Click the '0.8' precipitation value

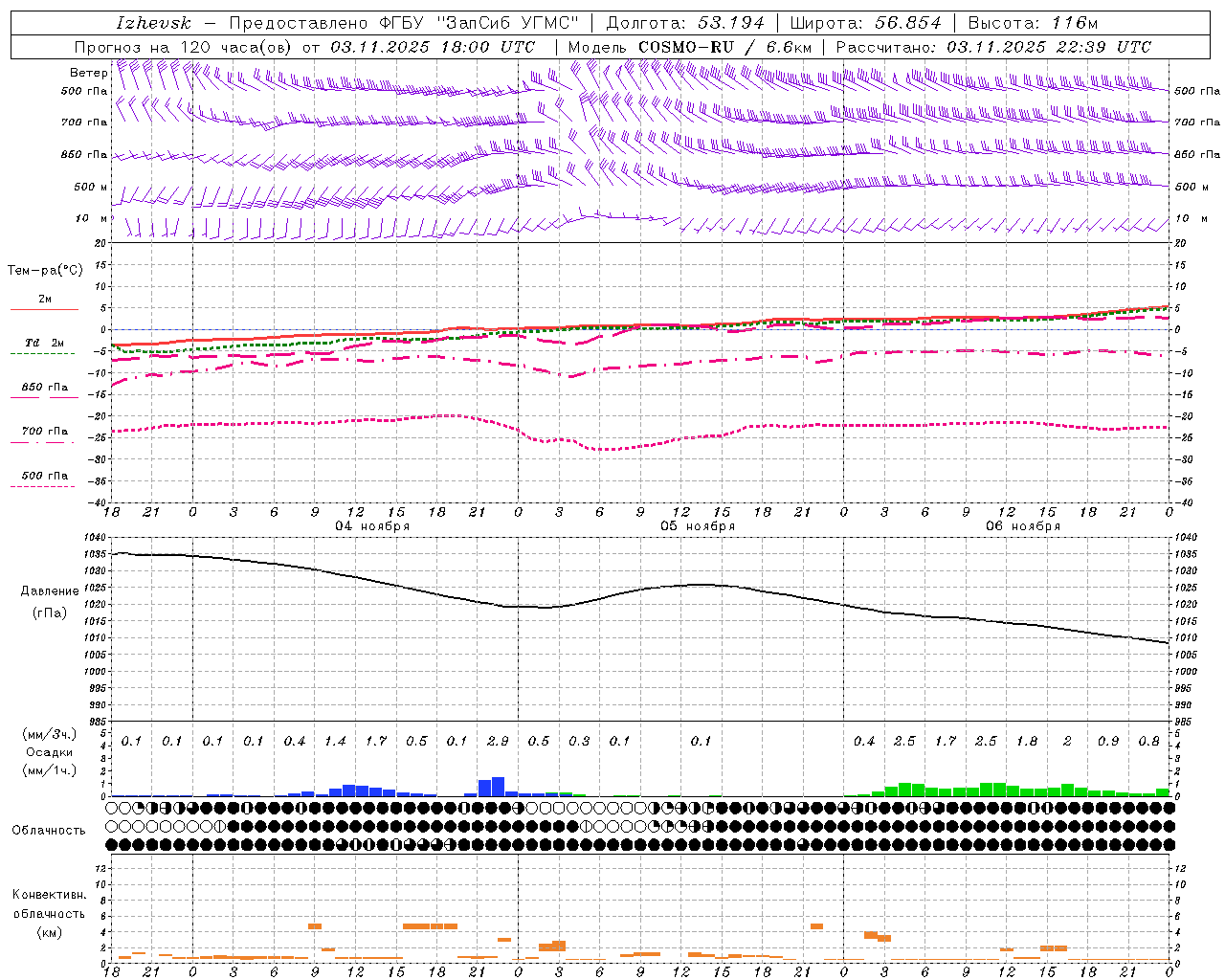(1149, 742)
